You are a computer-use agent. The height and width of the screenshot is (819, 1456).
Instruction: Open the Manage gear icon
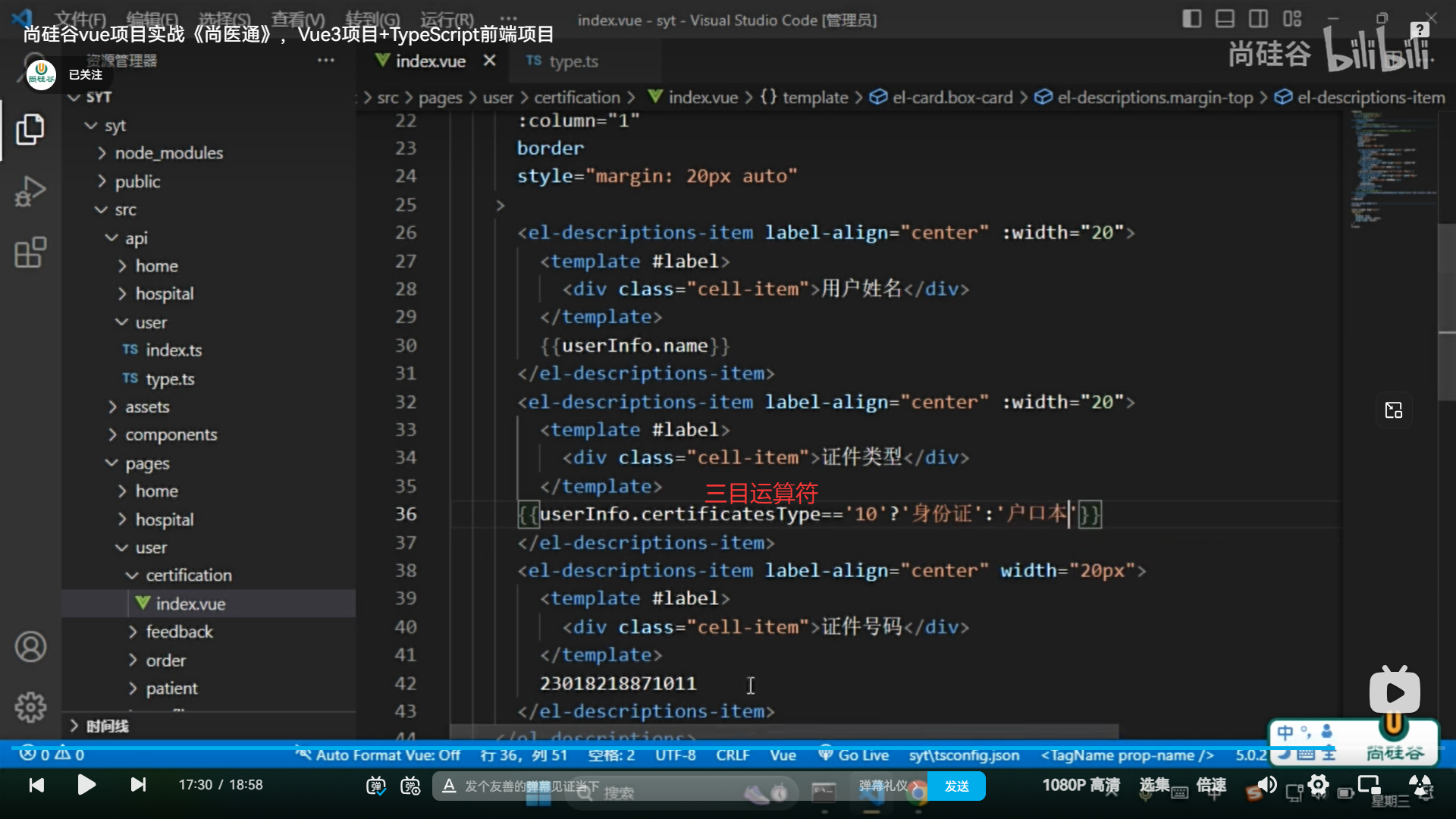30,707
